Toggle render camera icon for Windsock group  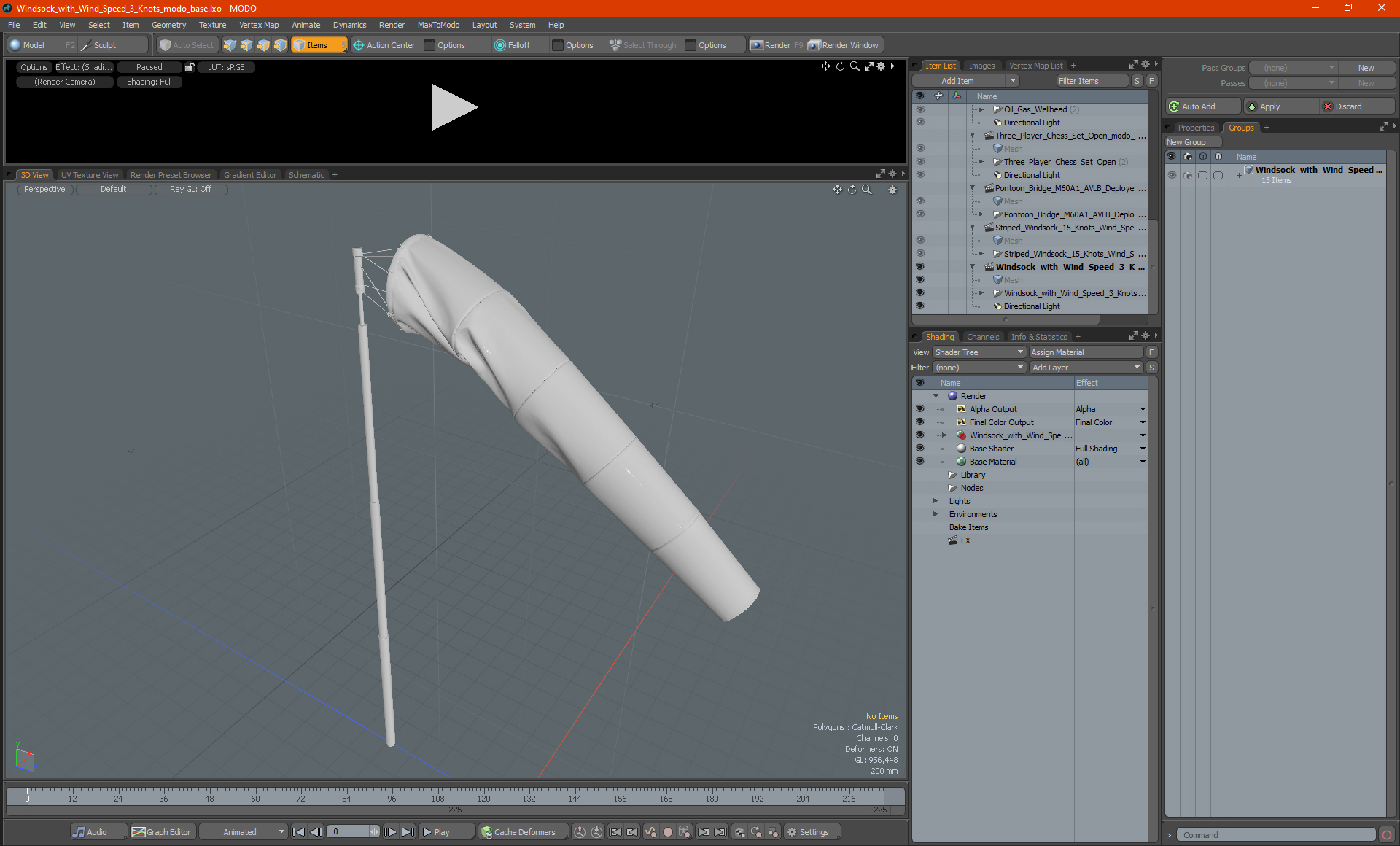coord(1188,175)
